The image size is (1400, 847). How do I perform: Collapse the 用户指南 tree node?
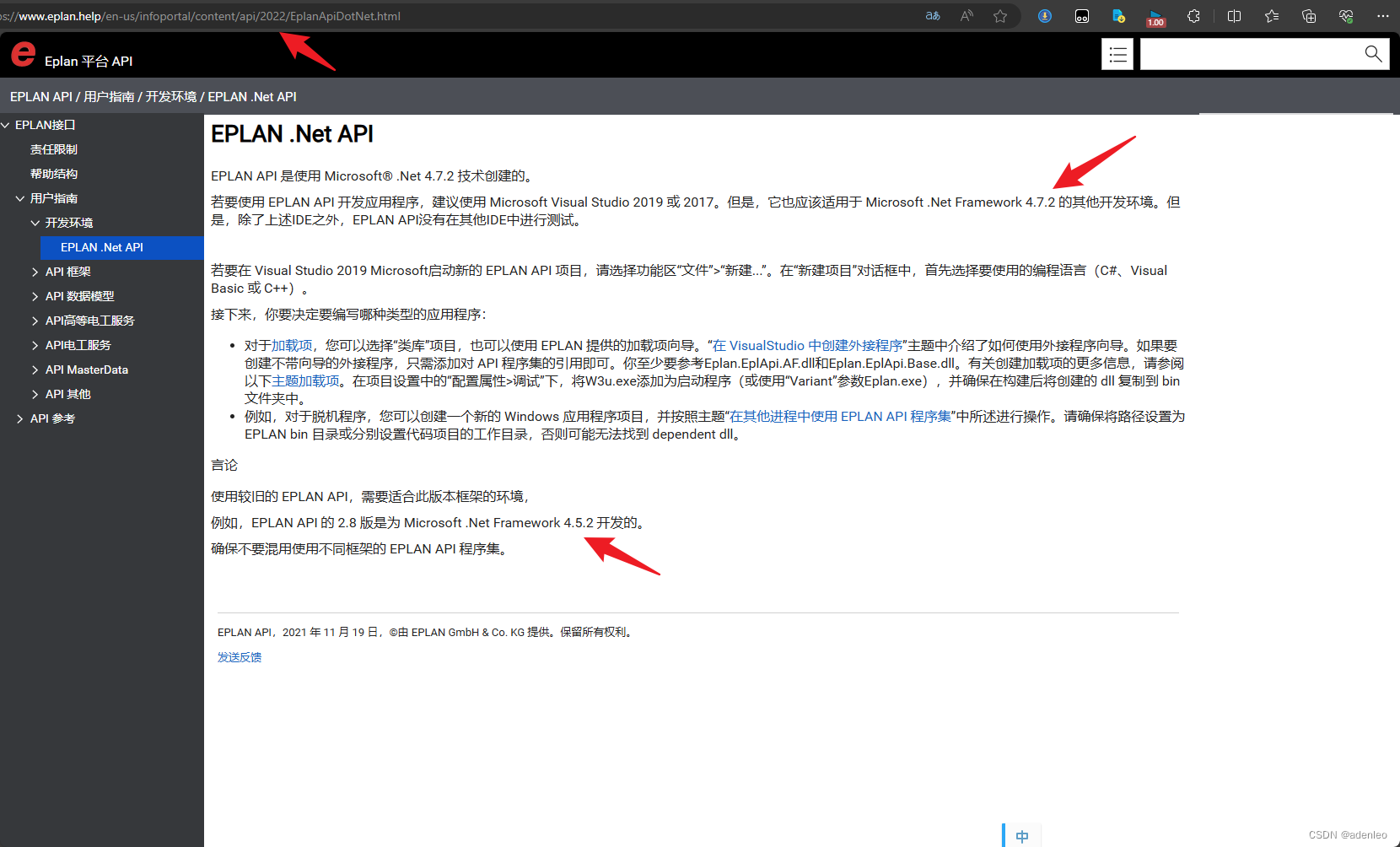pyautogui.click(x=20, y=198)
